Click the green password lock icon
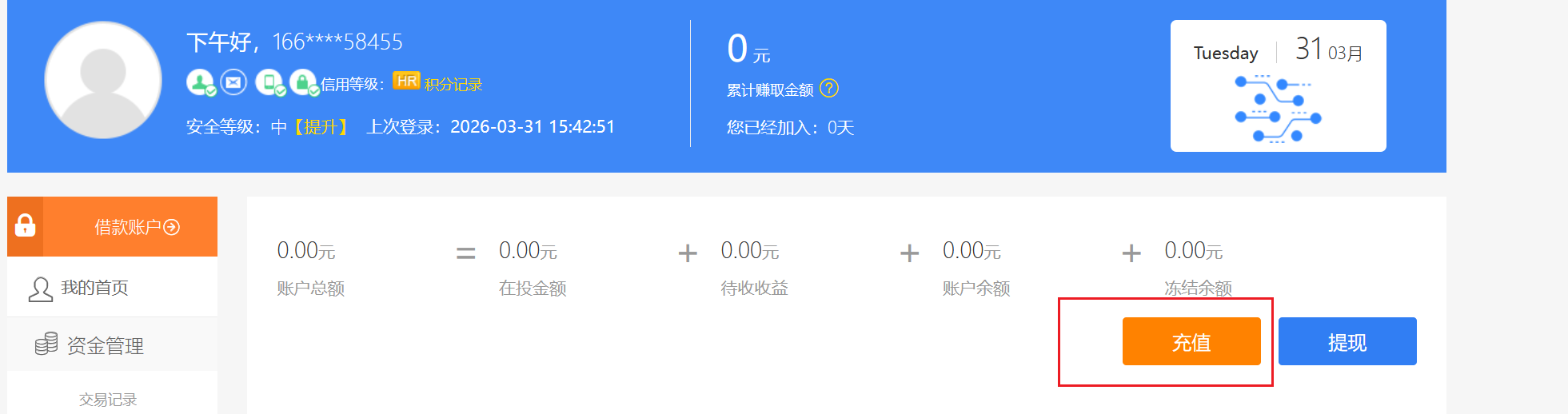This screenshot has height=414, width=1568. tap(303, 82)
